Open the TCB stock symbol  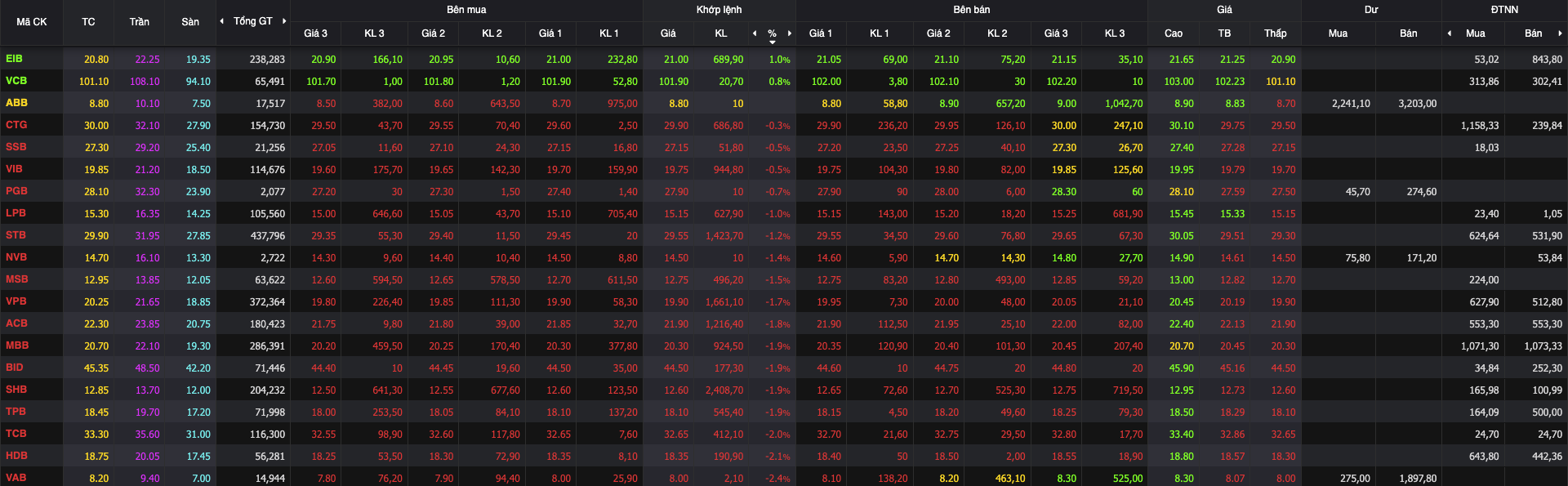coord(16,434)
